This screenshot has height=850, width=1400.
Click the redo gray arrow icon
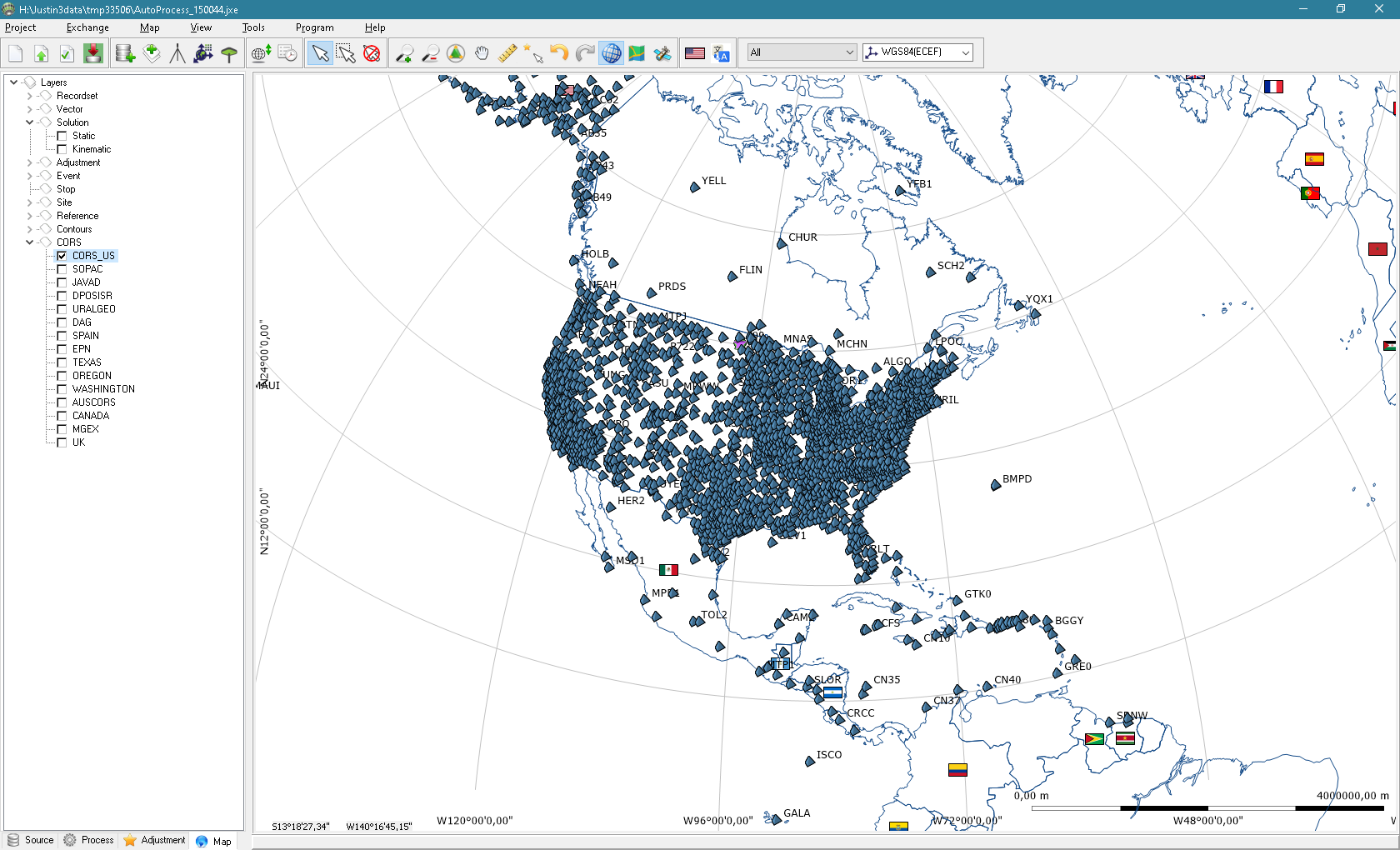[x=585, y=53]
